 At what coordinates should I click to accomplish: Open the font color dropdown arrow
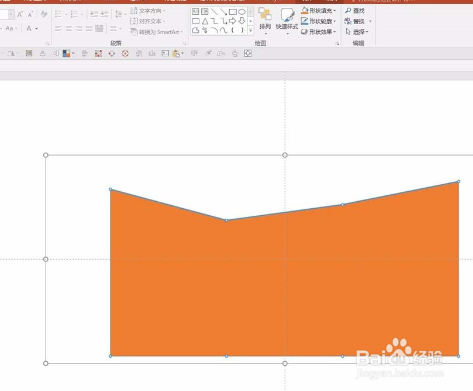coord(36,29)
